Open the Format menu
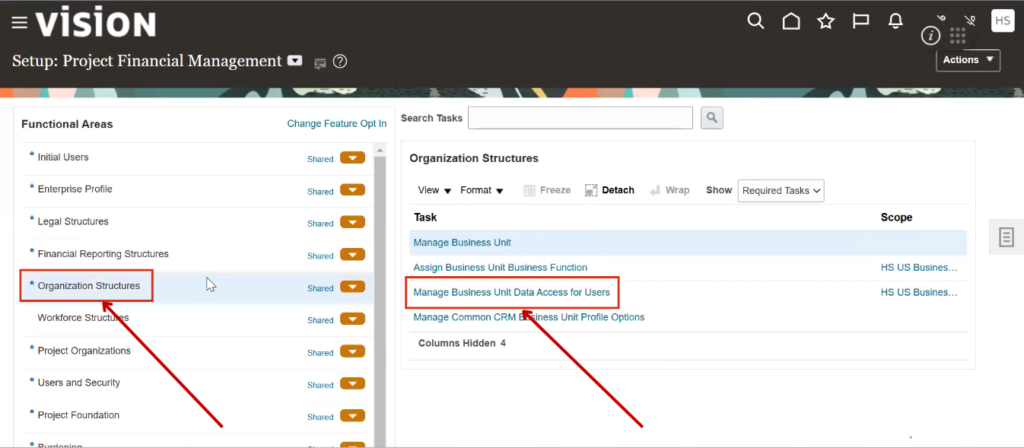The image size is (1024, 448). click(481, 190)
